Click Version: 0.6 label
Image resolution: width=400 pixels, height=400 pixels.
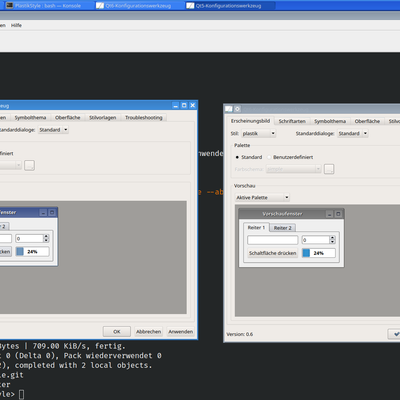[x=240, y=334]
